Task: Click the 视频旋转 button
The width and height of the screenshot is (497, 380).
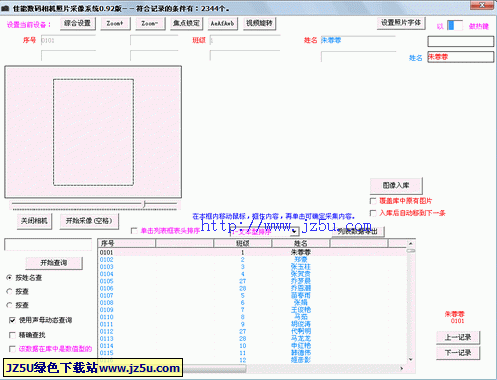Action: pos(260,23)
